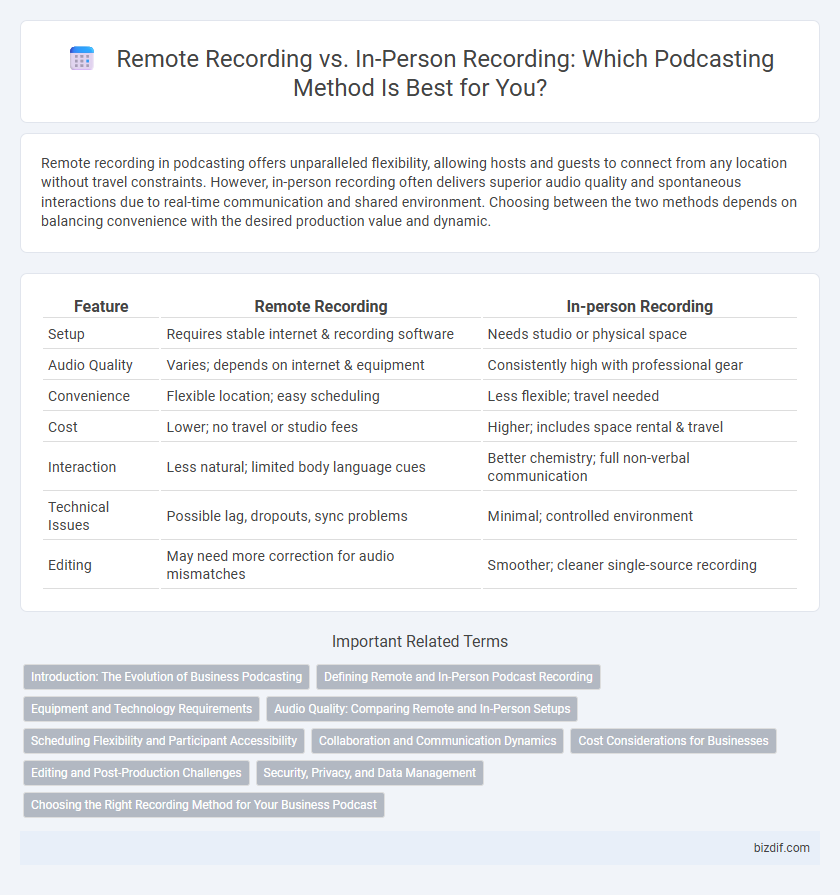The image size is (840, 895).
Task: Click the 'Feature' column header
Action: 101,307
